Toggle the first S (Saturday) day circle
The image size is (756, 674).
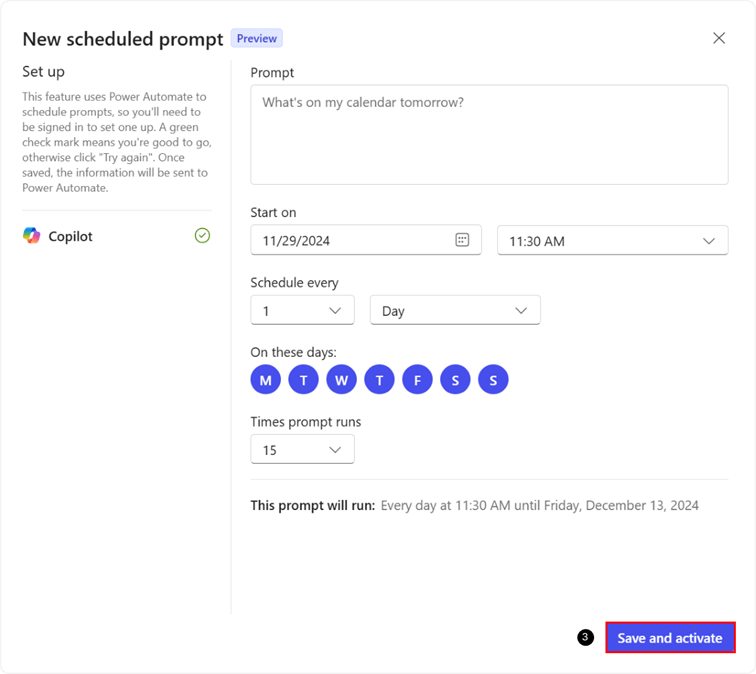456,380
